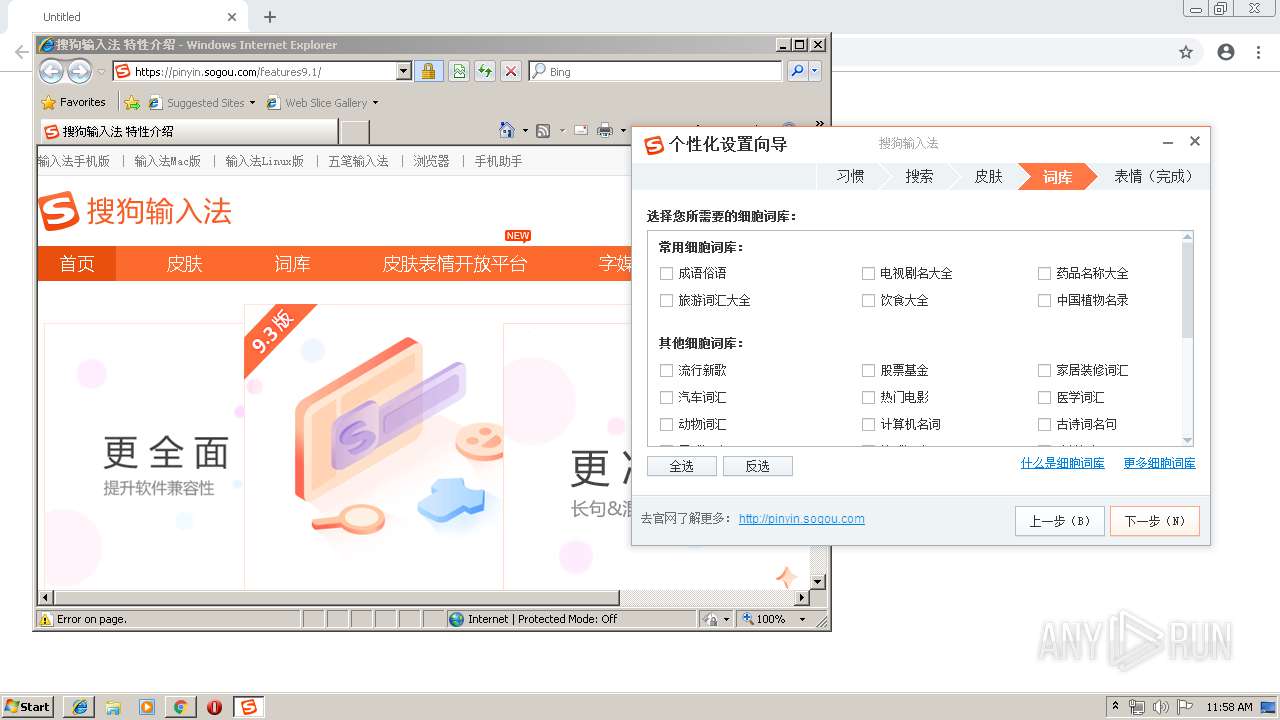
Task: Check the 电视剧名大全 dictionary
Action: 869,273
